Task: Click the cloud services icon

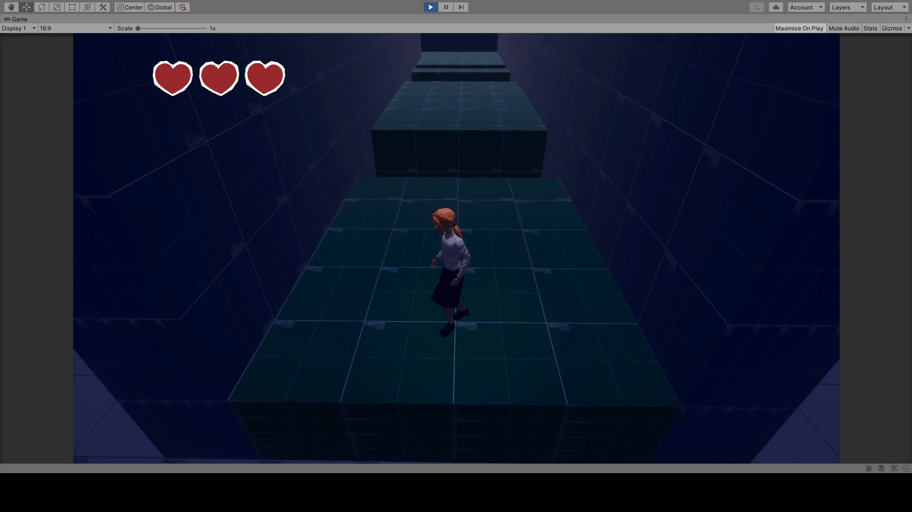Action: [x=776, y=7]
